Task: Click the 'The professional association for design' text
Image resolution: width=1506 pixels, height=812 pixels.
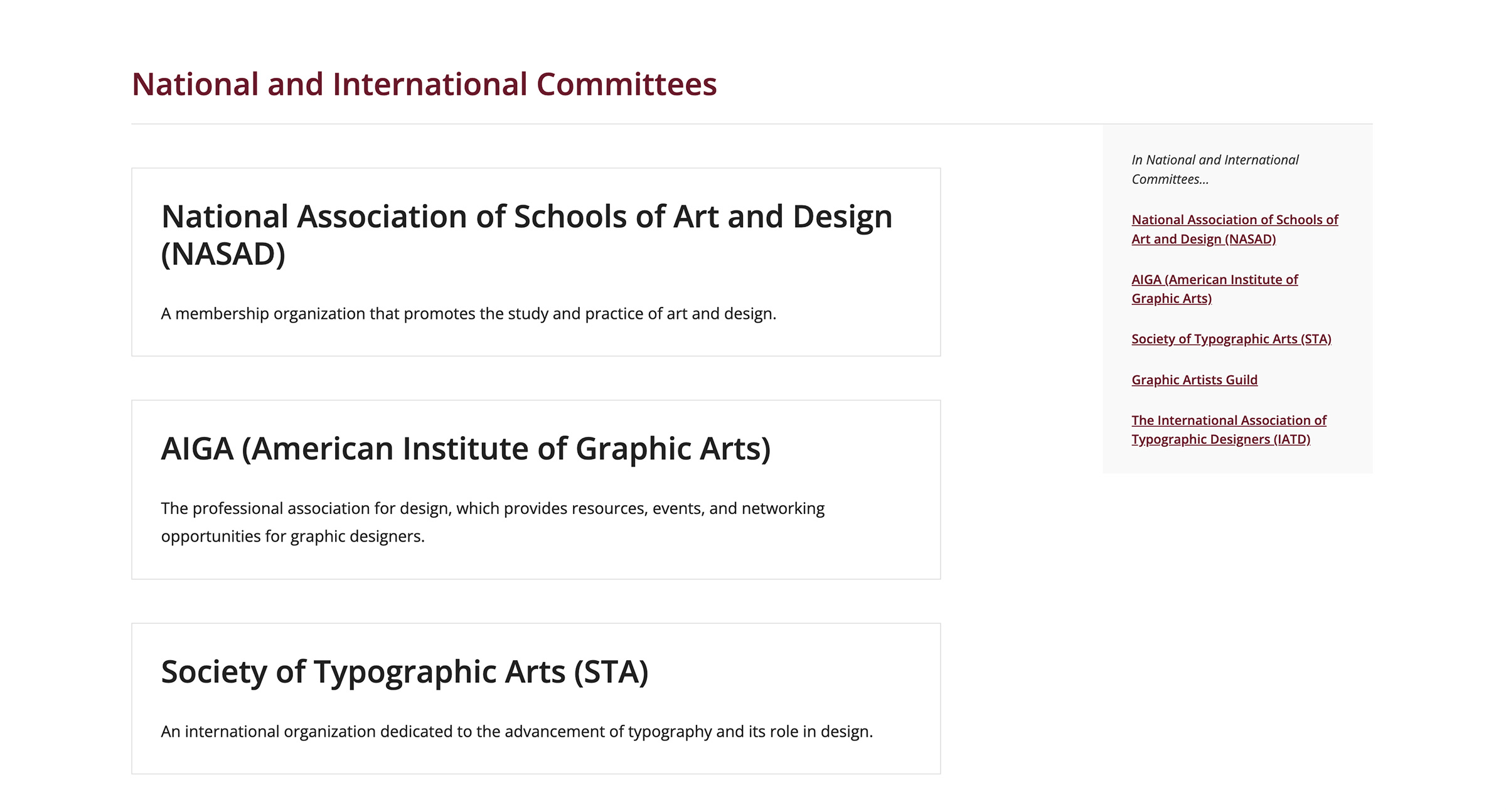Action: pyautogui.click(x=492, y=509)
